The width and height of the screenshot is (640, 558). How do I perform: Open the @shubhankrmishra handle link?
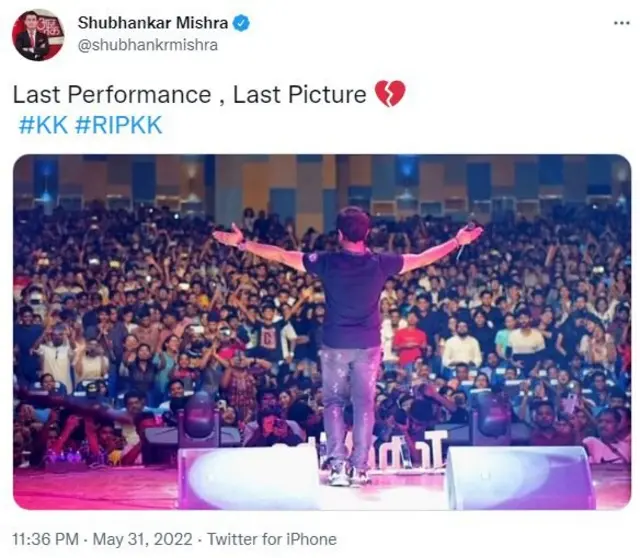(147, 45)
